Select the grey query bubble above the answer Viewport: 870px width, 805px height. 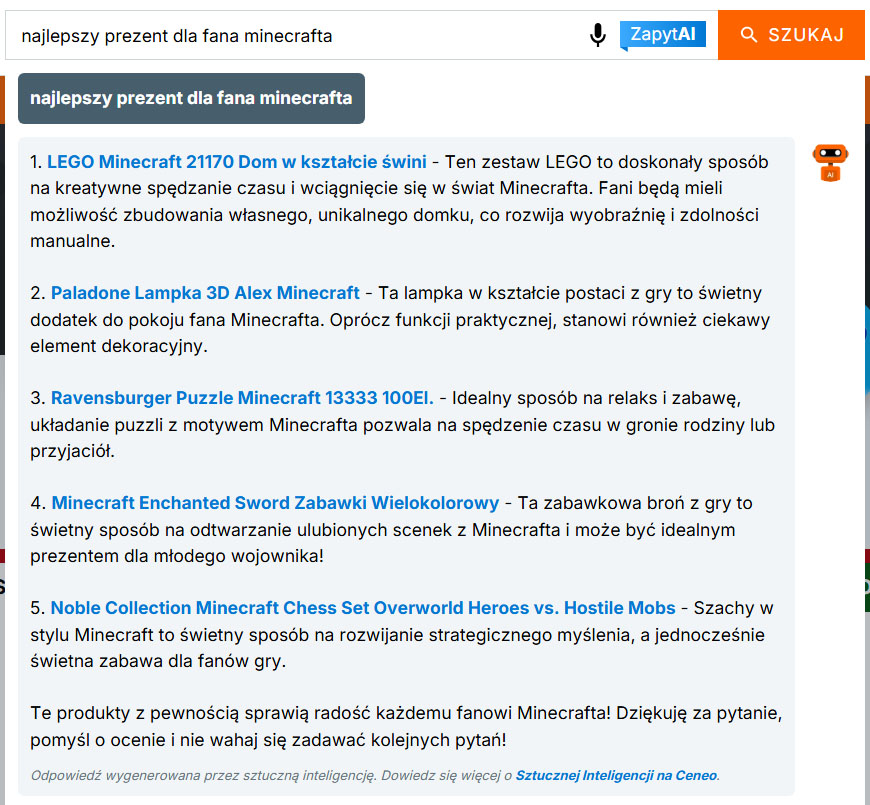pyautogui.click(x=191, y=98)
